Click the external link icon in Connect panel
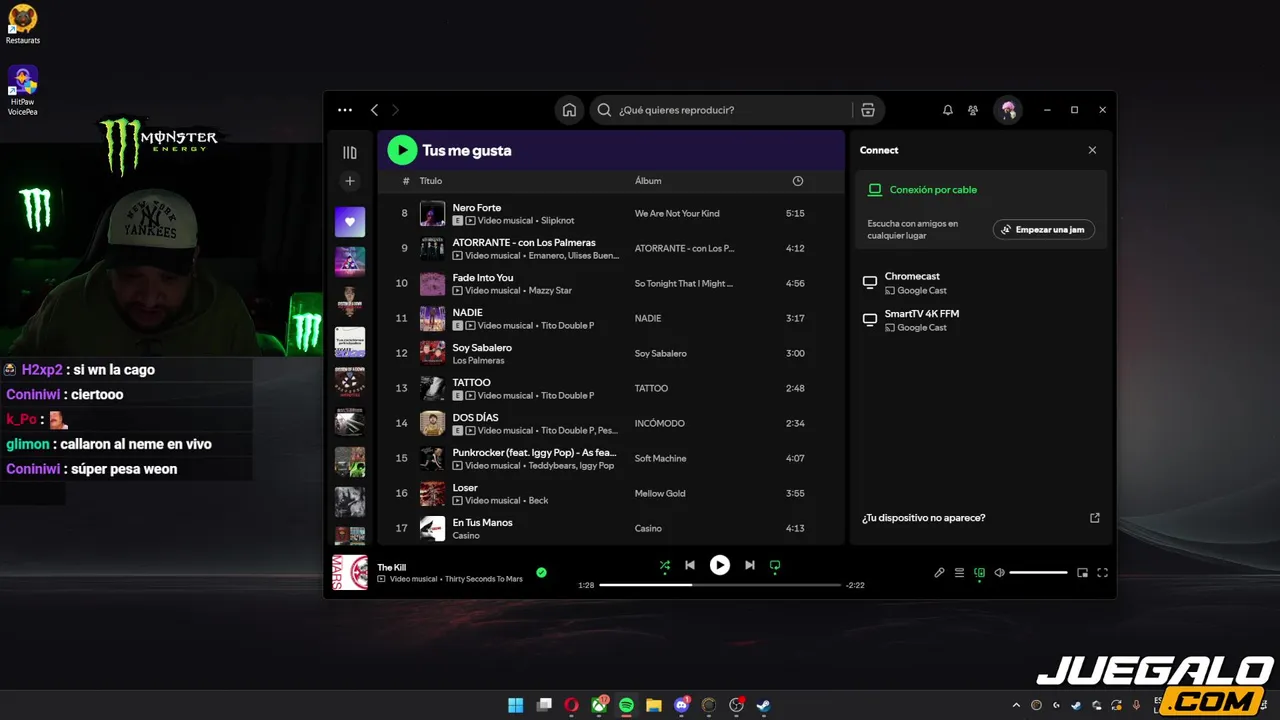This screenshot has width=1280, height=720. (x=1094, y=518)
